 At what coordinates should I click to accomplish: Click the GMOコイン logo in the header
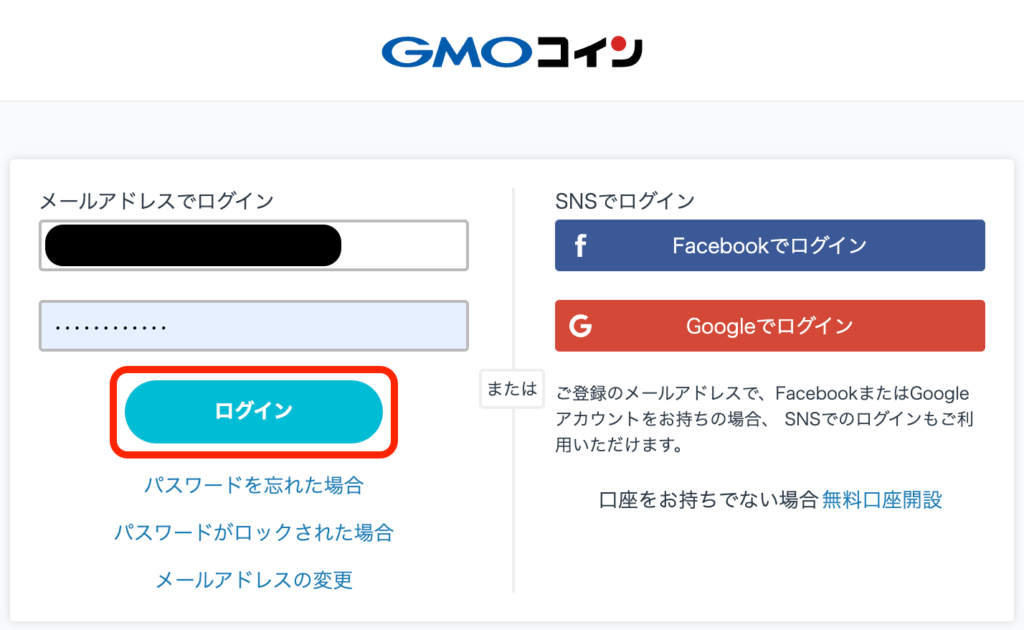click(x=512, y=52)
